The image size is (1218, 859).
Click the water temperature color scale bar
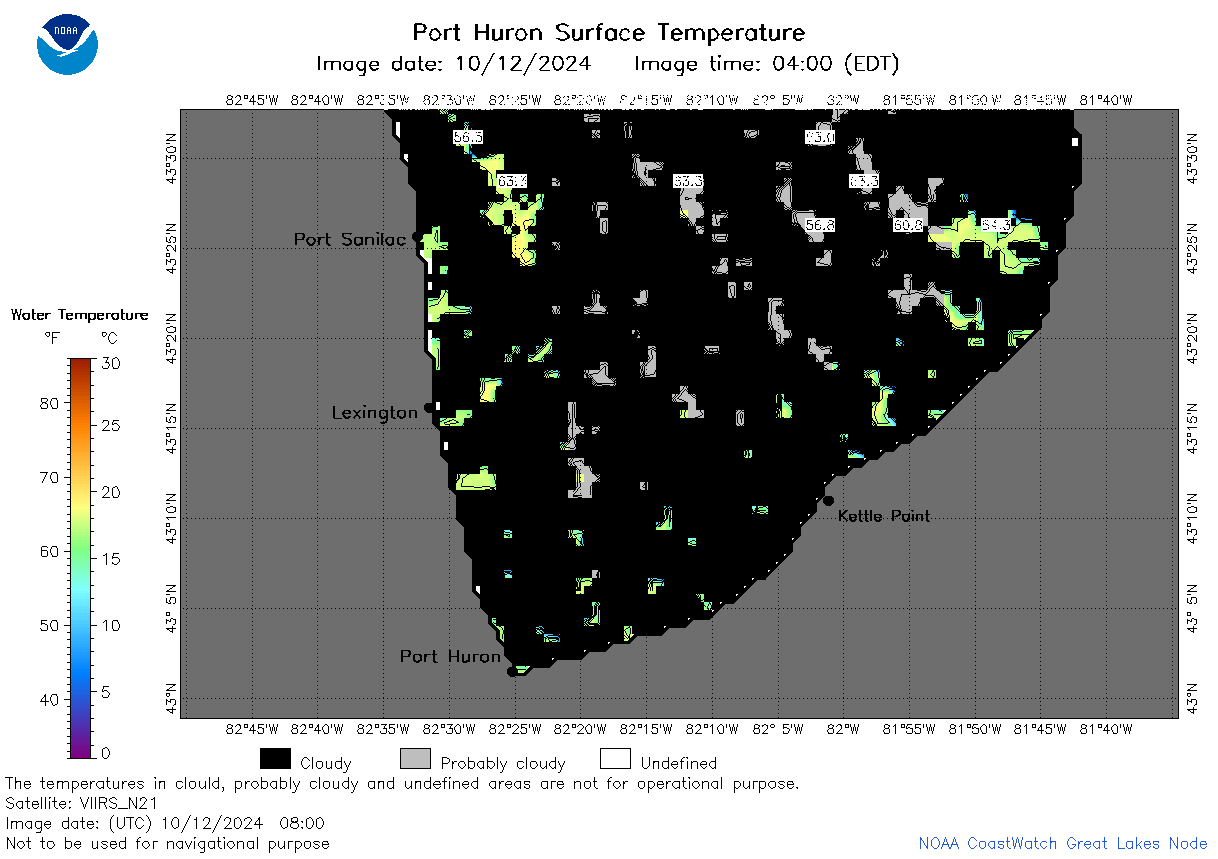point(81,556)
